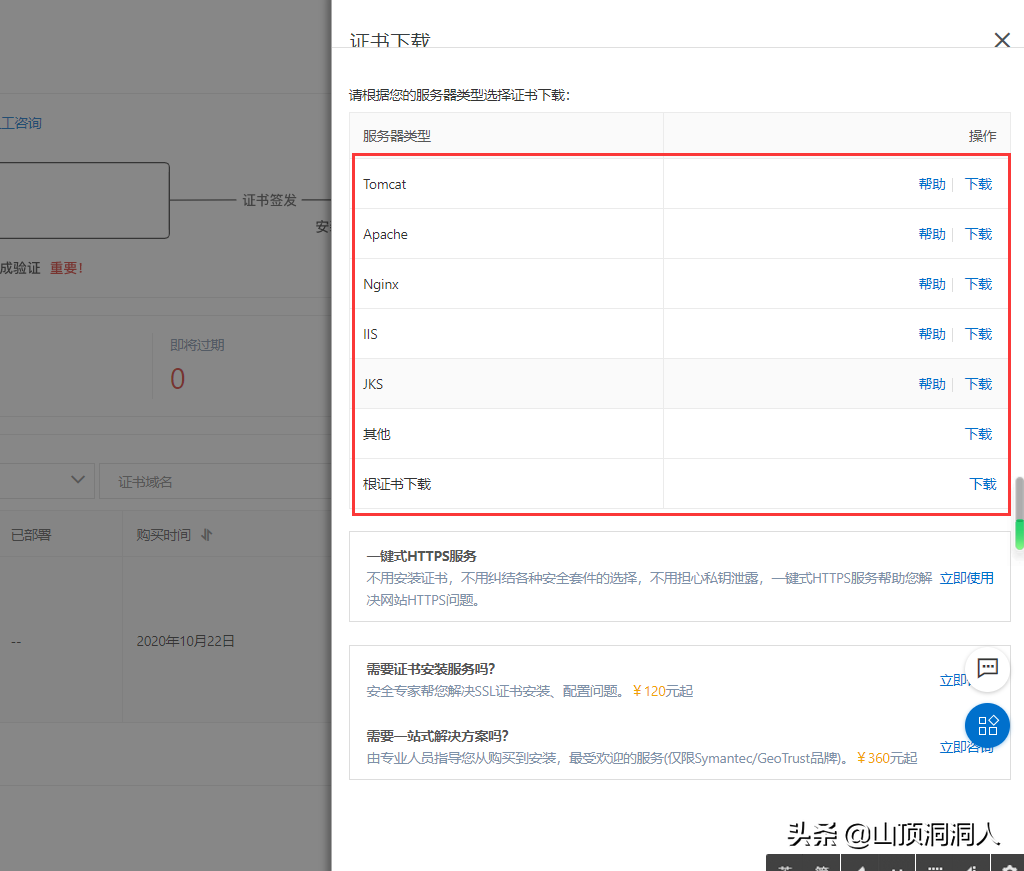Click the blue circular quick-access grid icon

(x=988, y=726)
